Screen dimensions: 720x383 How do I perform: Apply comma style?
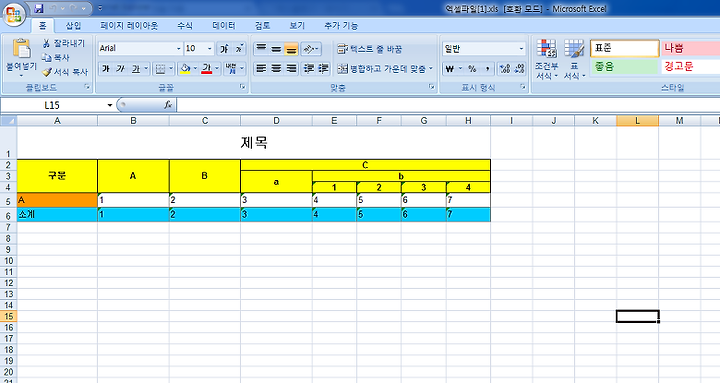tap(487, 69)
